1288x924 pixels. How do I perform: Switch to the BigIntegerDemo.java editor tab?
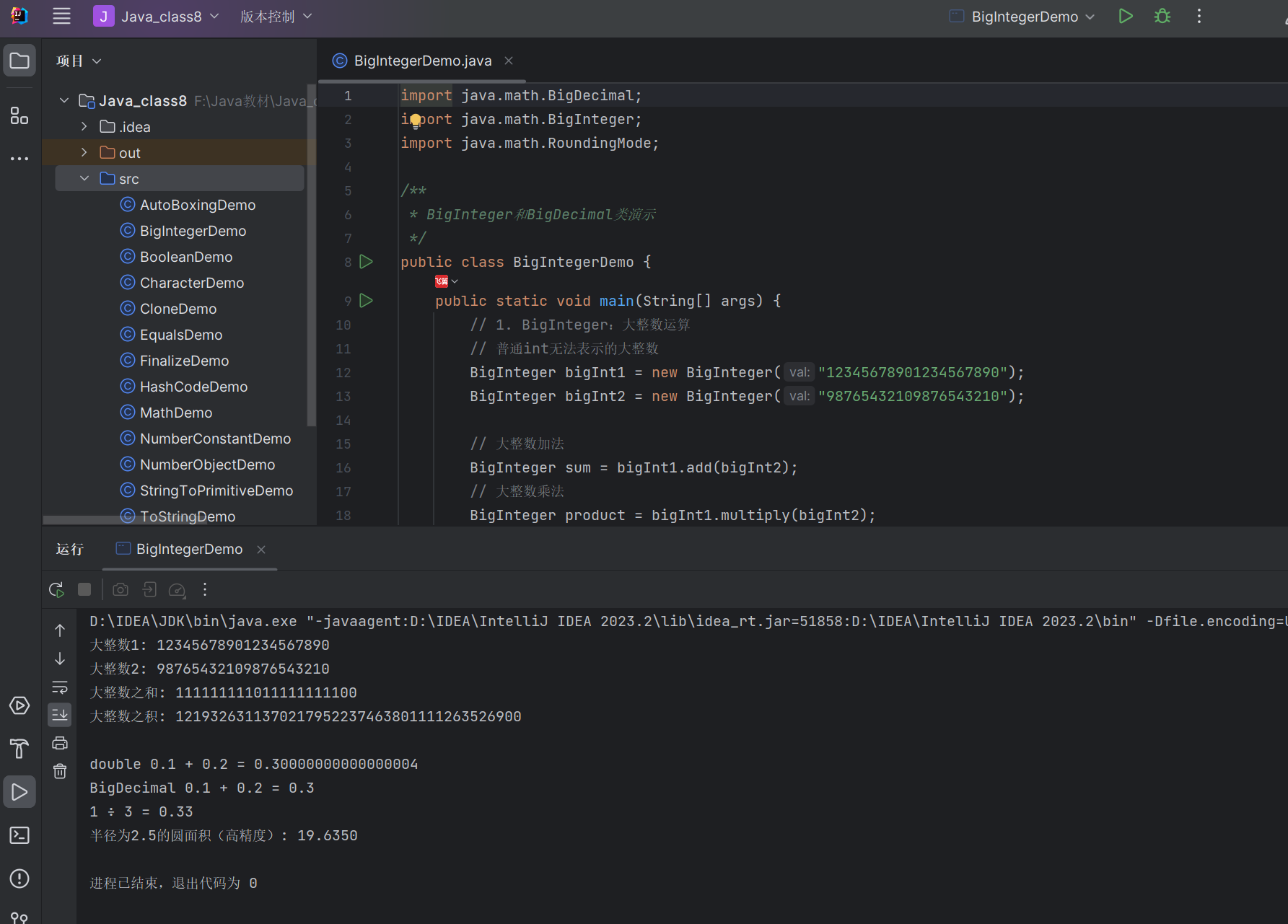(x=422, y=61)
